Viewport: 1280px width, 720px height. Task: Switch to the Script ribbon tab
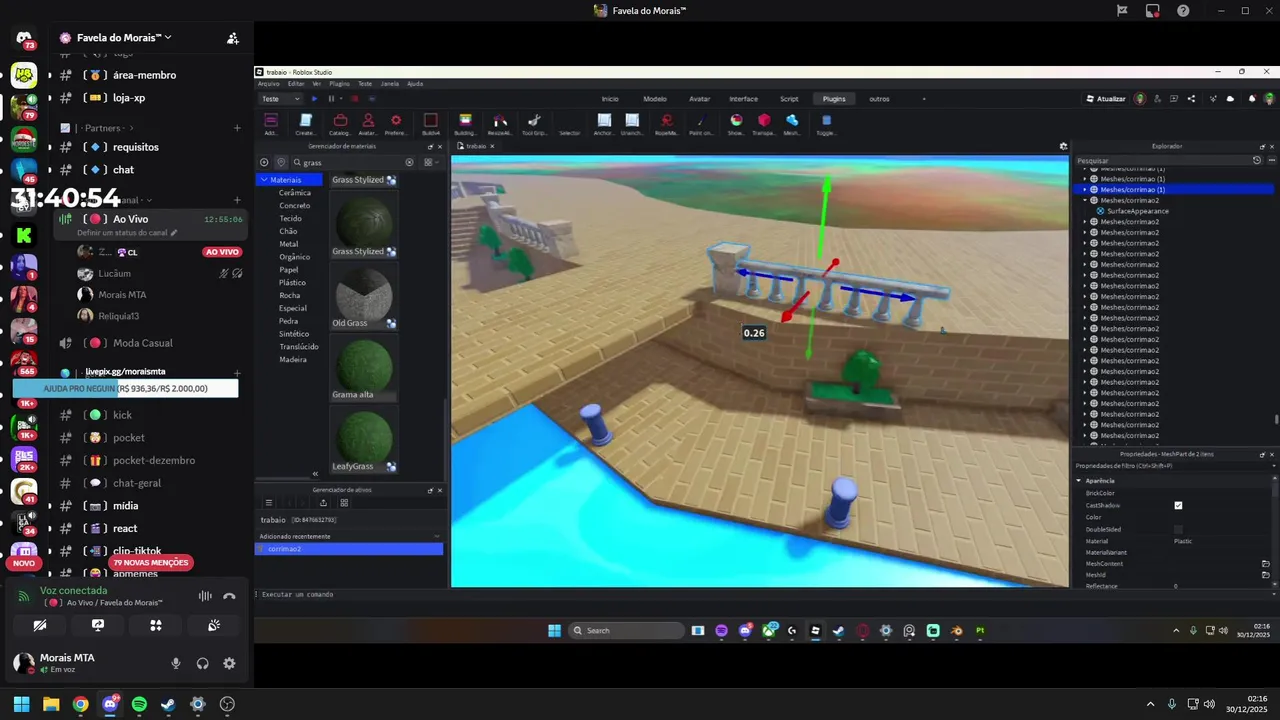point(789,99)
